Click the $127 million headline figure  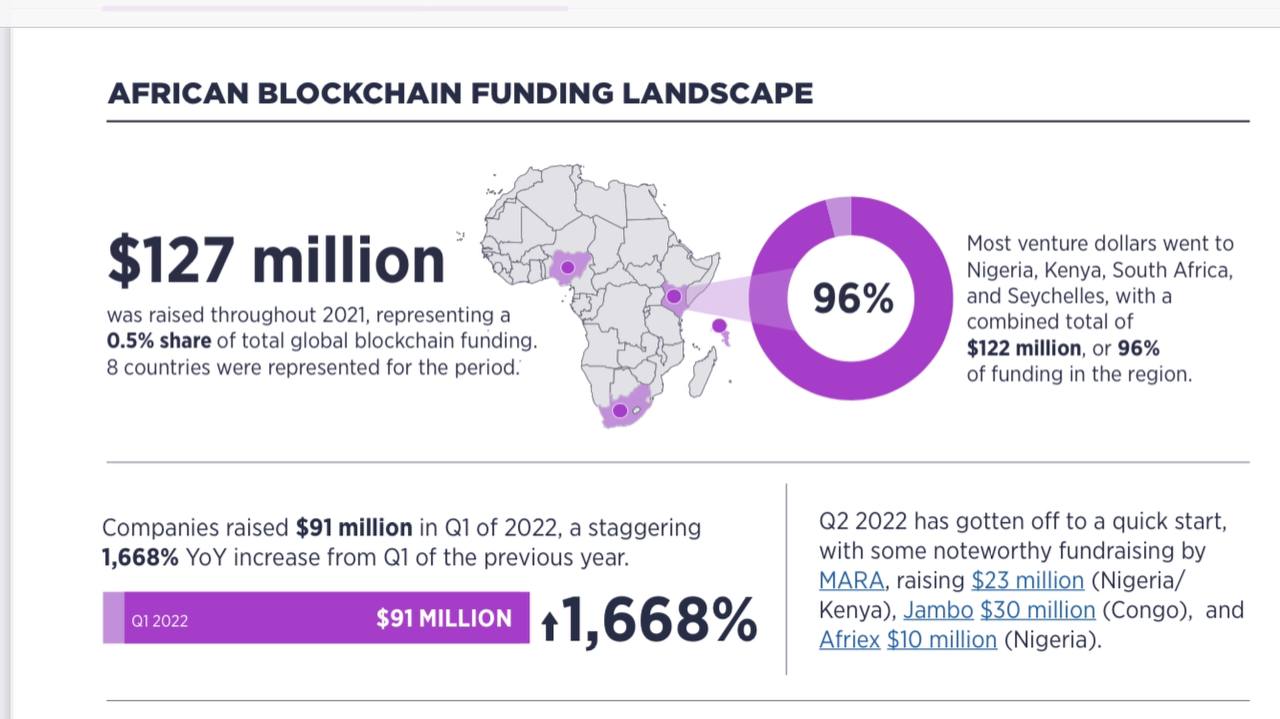pyautogui.click(x=276, y=260)
